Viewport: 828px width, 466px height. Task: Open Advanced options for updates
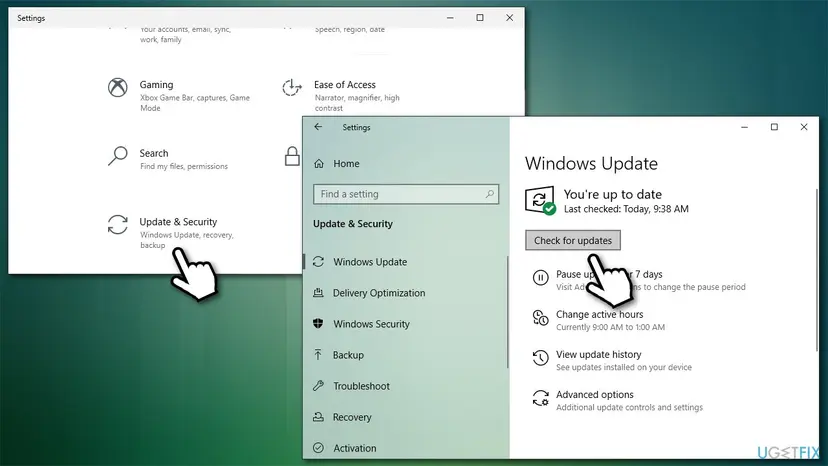tap(595, 395)
